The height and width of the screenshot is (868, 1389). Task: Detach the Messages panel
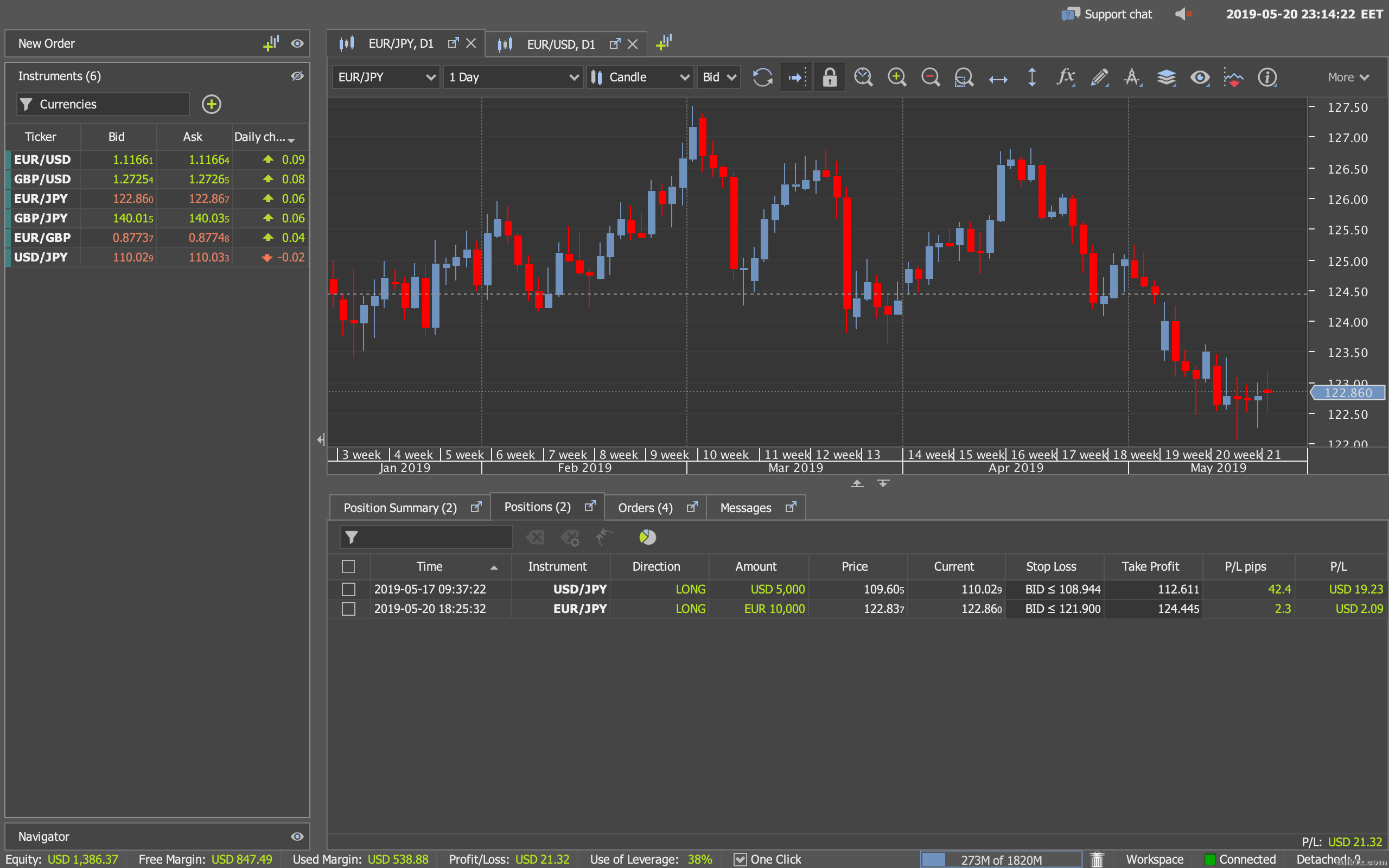pyautogui.click(x=791, y=507)
